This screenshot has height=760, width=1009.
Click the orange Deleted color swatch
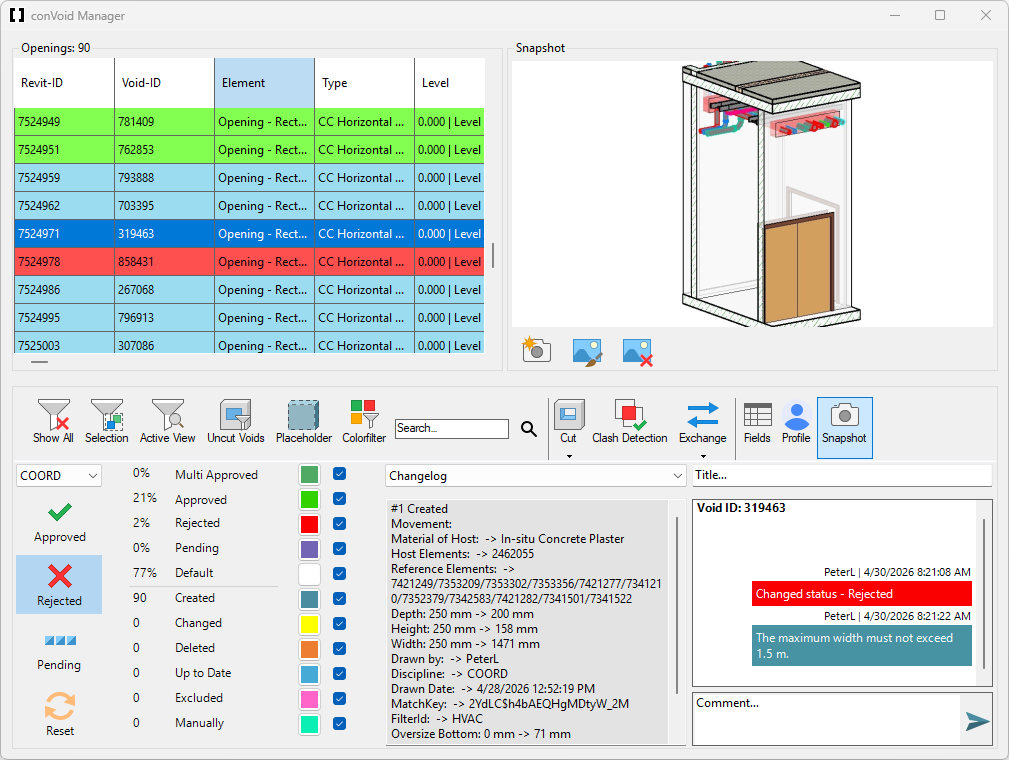(310, 649)
